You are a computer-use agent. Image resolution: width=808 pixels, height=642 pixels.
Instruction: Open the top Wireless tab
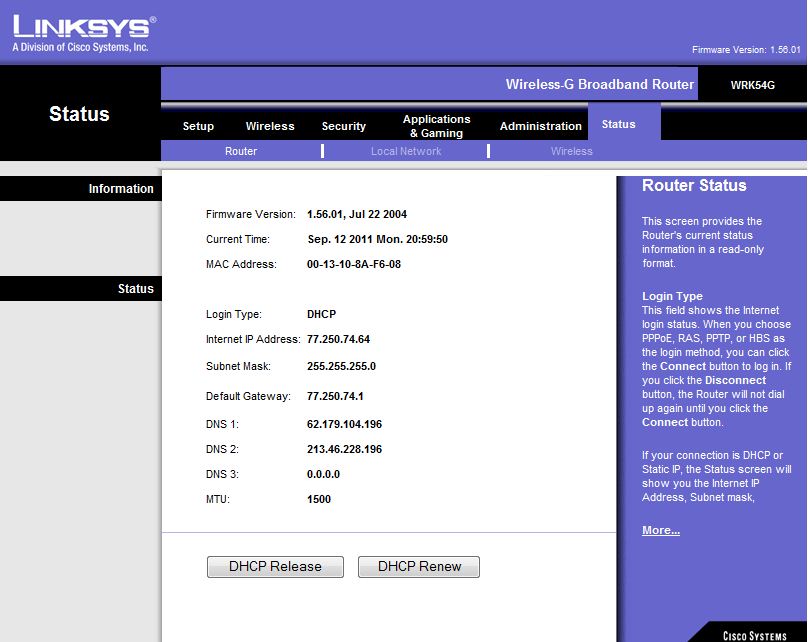(270, 126)
